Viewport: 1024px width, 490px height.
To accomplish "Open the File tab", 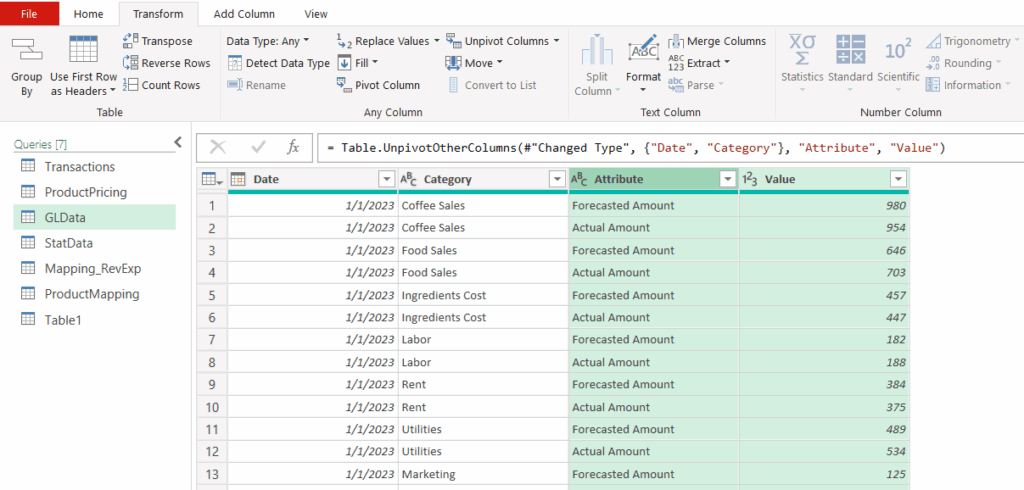I will click(29, 14).
